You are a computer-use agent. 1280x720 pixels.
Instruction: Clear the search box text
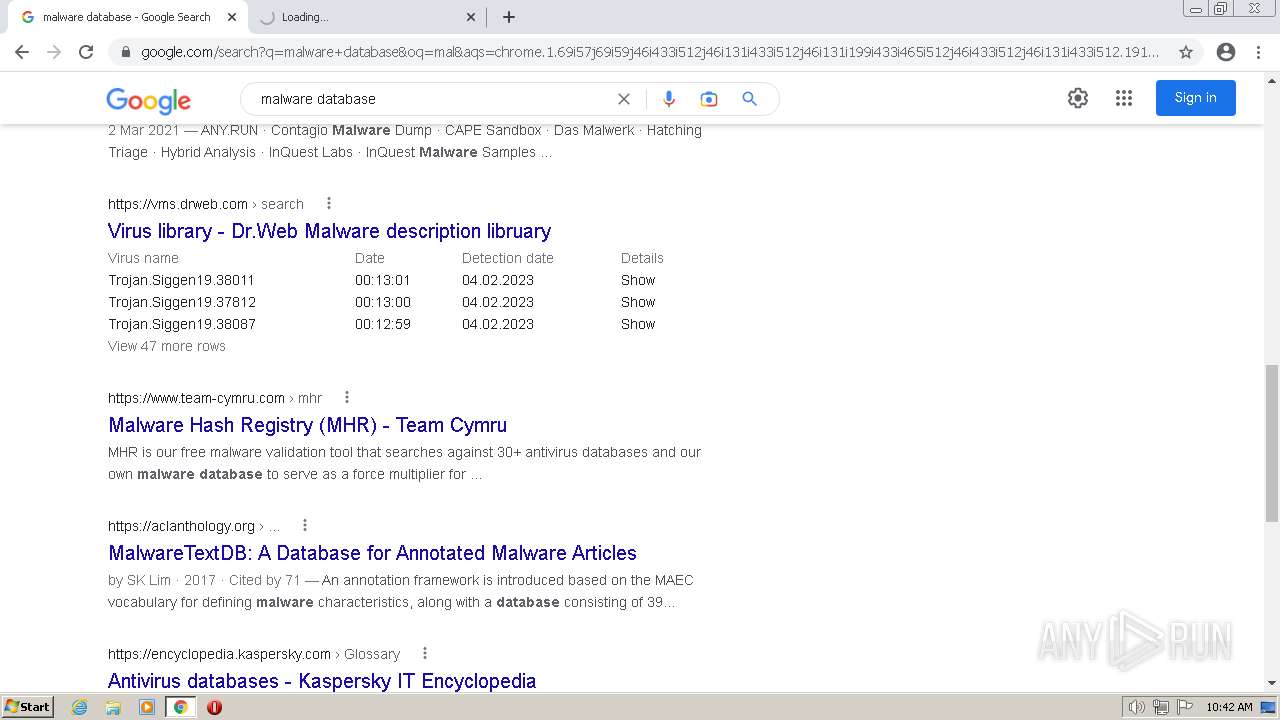coord(624,99)
